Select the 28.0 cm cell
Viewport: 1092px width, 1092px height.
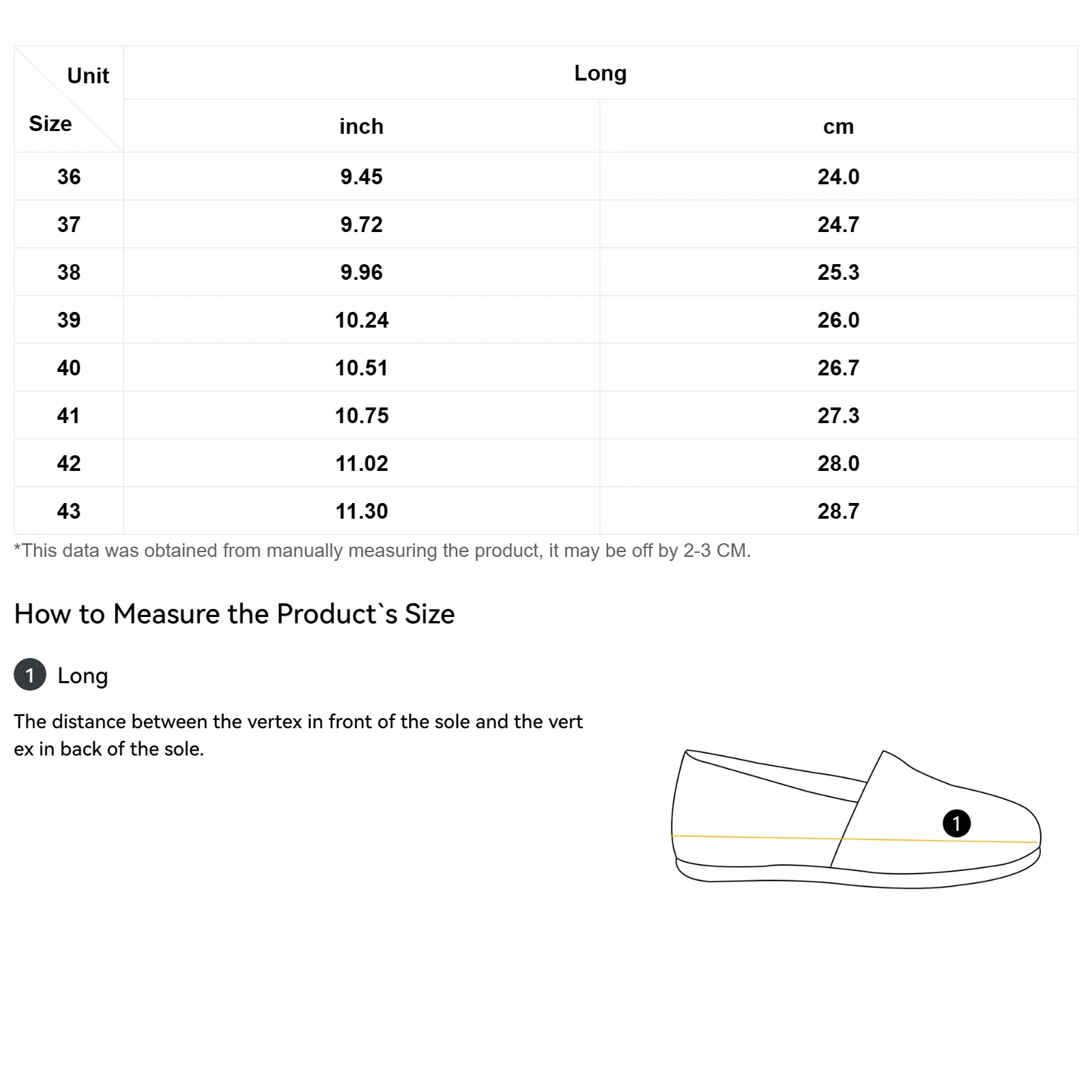pos(838,463)
